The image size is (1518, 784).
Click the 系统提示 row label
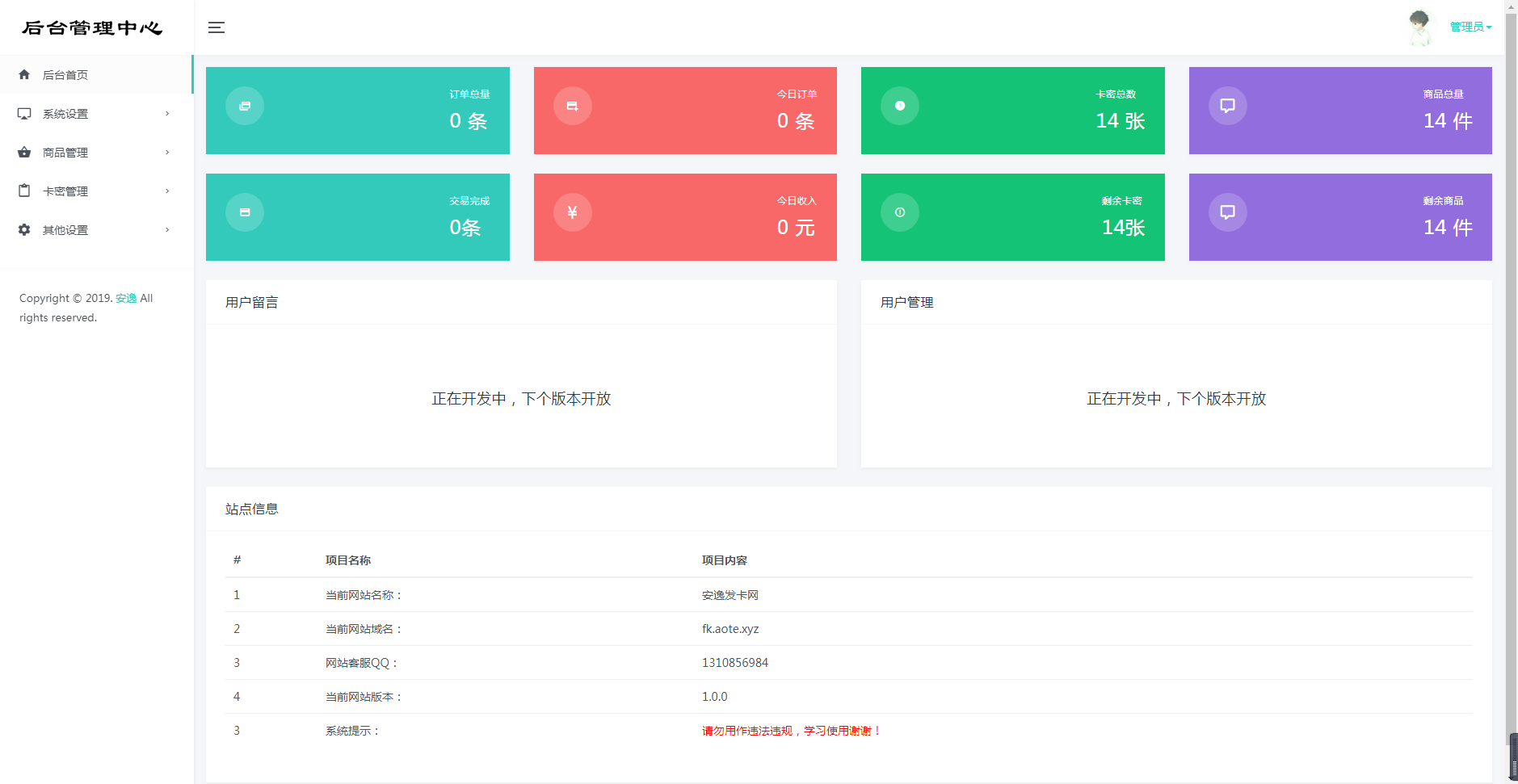click(x=352, y=731)
